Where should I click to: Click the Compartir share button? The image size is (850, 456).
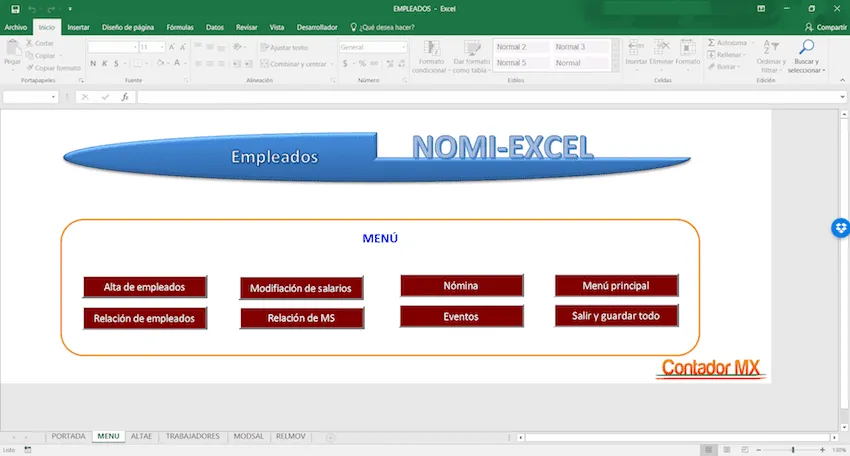click(826, 27)
